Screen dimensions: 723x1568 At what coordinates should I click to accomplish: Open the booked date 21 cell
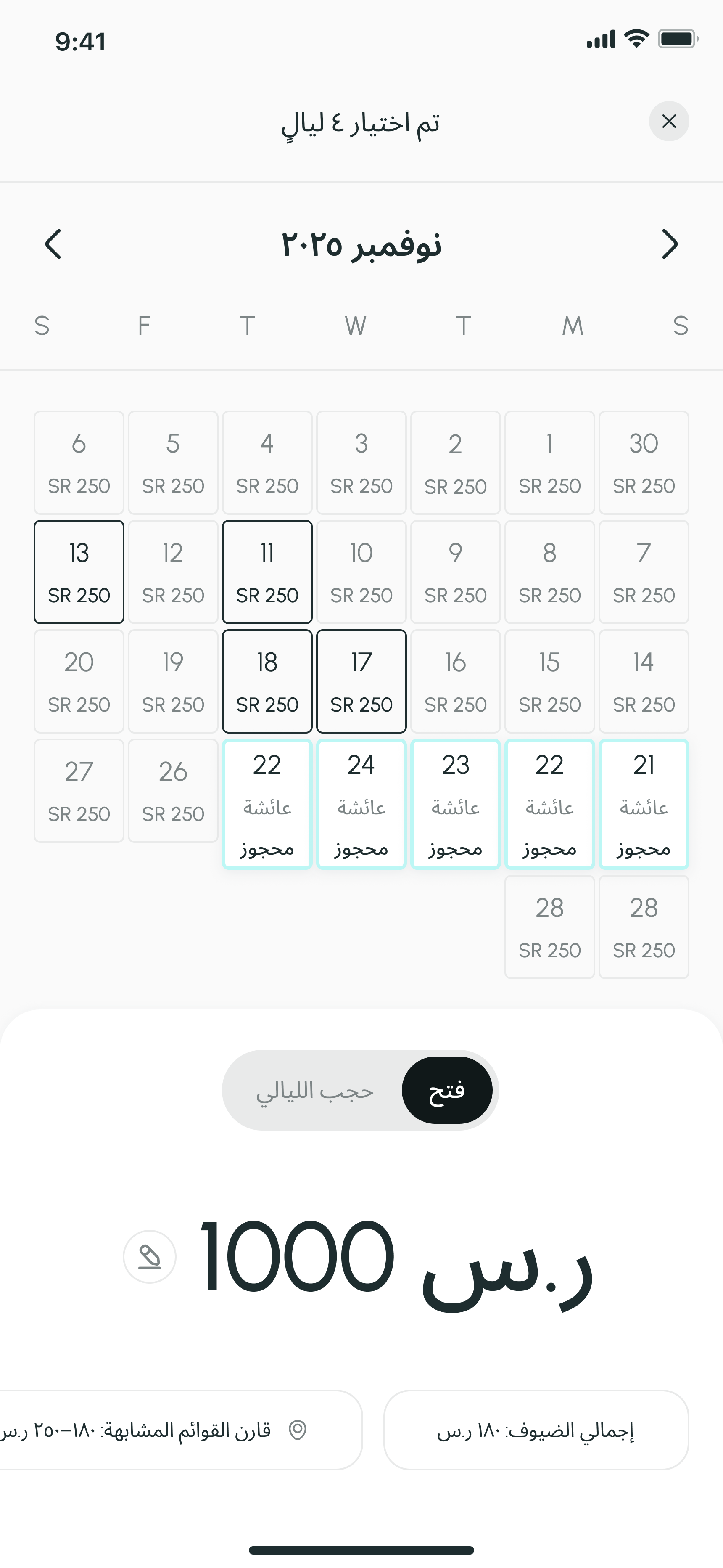644,804
